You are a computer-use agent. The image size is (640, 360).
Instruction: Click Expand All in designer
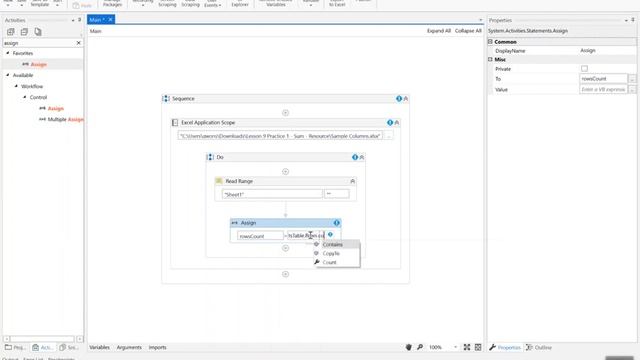(439, 31)
